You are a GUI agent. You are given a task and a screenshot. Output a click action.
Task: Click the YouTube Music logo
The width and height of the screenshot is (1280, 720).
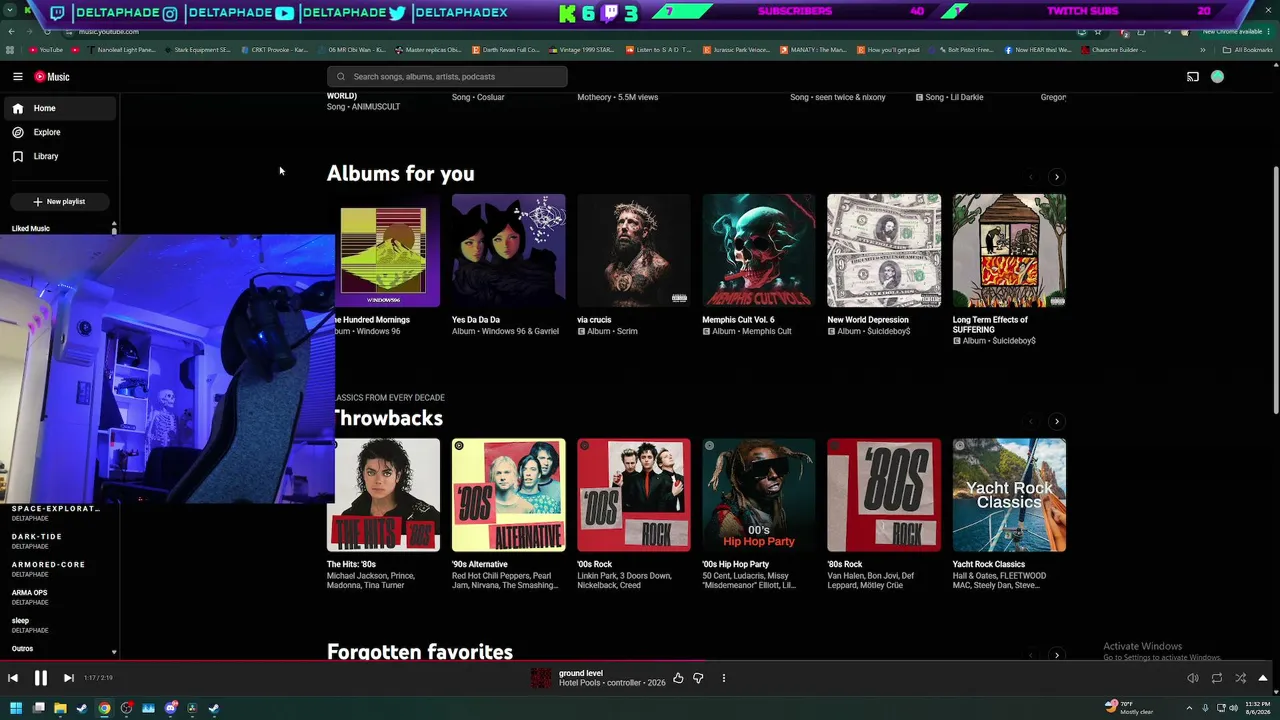[52, 76]
